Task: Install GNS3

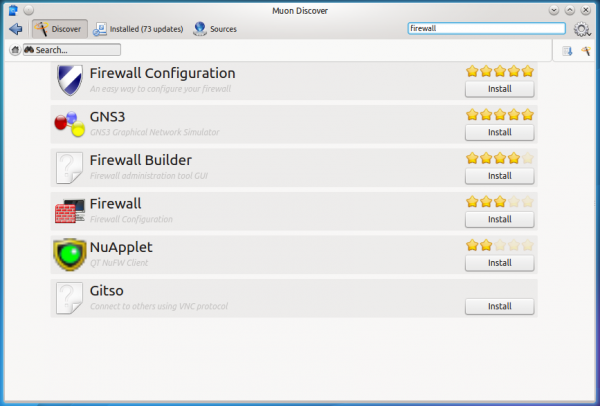Action: point(499,132)
